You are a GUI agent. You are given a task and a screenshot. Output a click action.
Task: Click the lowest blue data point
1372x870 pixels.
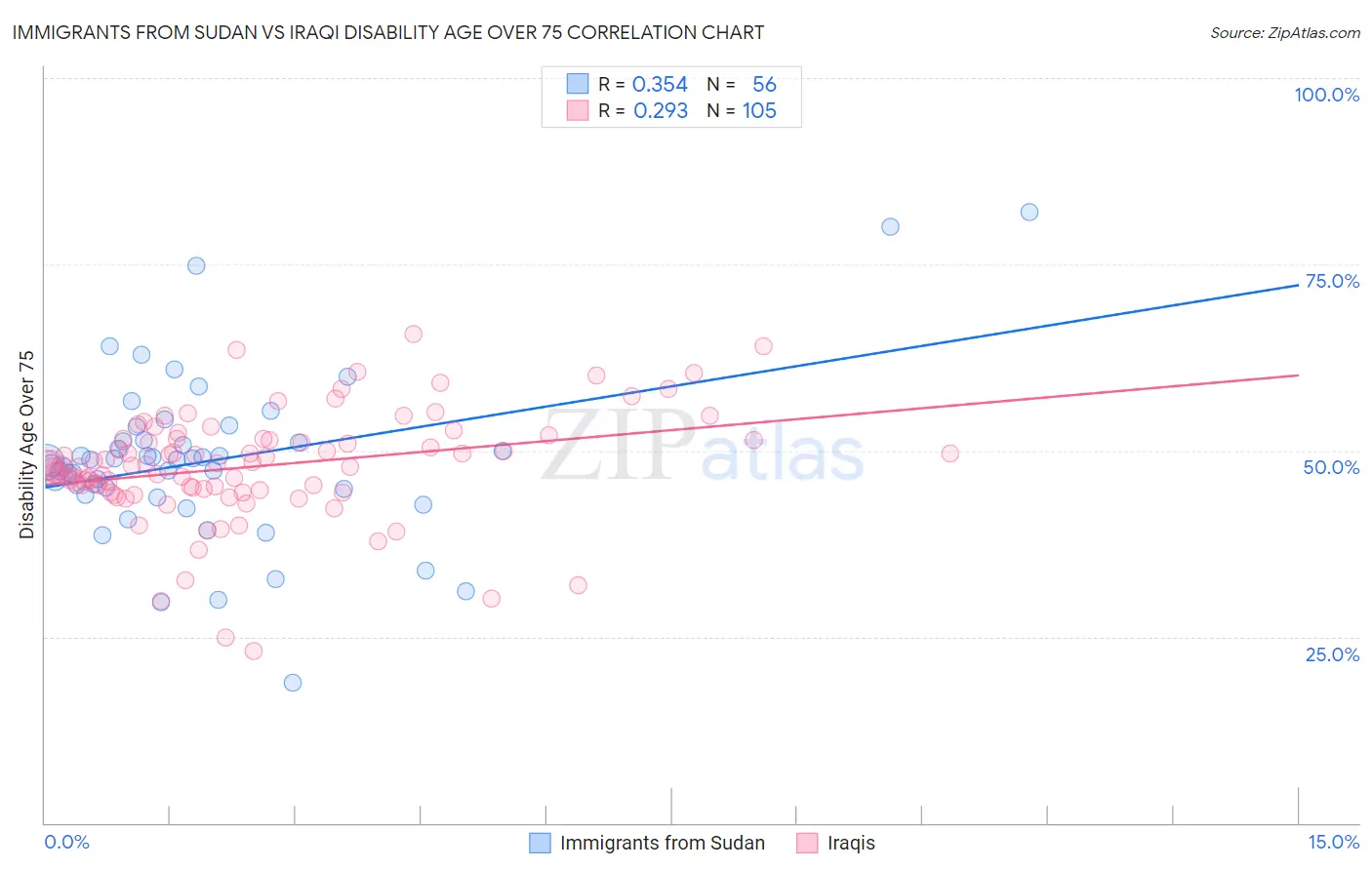tap(293, 683)
